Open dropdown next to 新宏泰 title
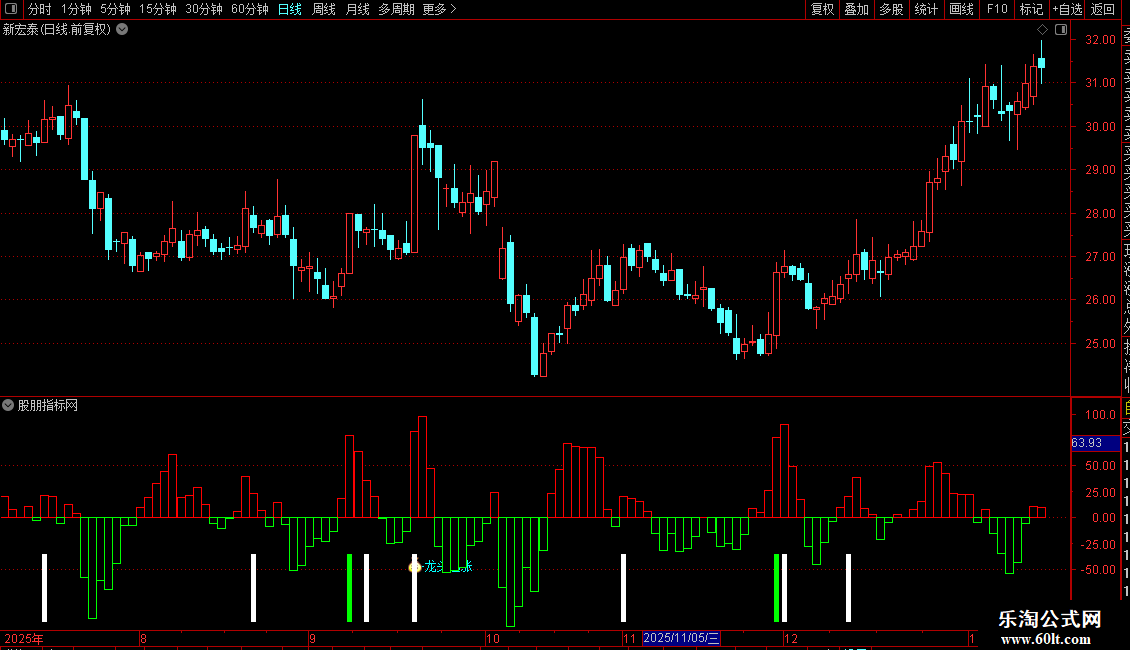 pos(123,30)
